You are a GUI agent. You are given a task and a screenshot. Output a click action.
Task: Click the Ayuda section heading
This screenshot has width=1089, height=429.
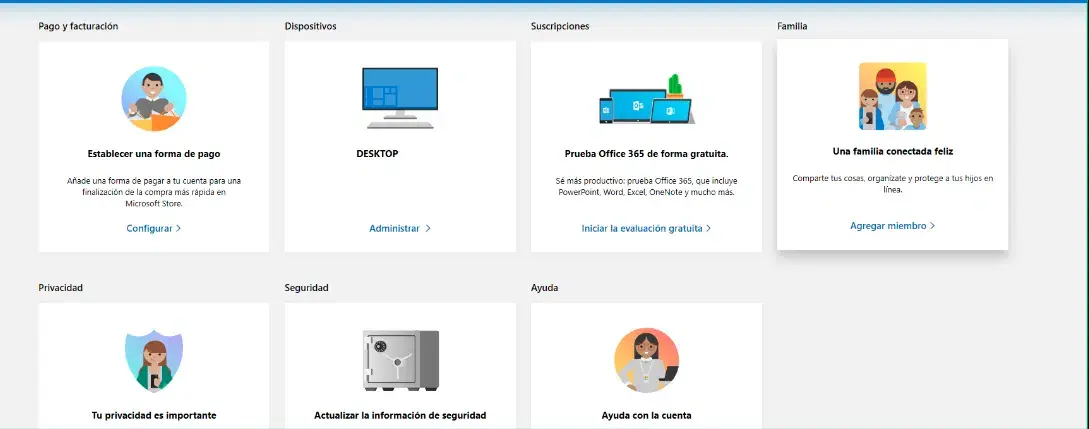(544, 287)
